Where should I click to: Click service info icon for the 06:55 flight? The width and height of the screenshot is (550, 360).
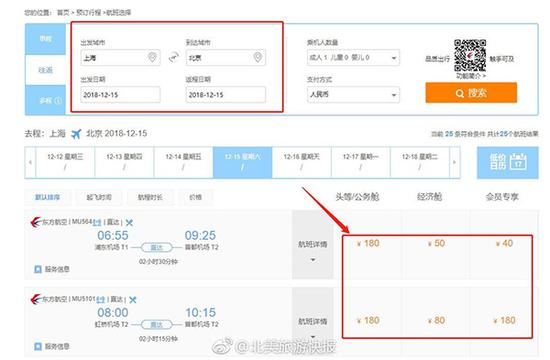[38, 269]
